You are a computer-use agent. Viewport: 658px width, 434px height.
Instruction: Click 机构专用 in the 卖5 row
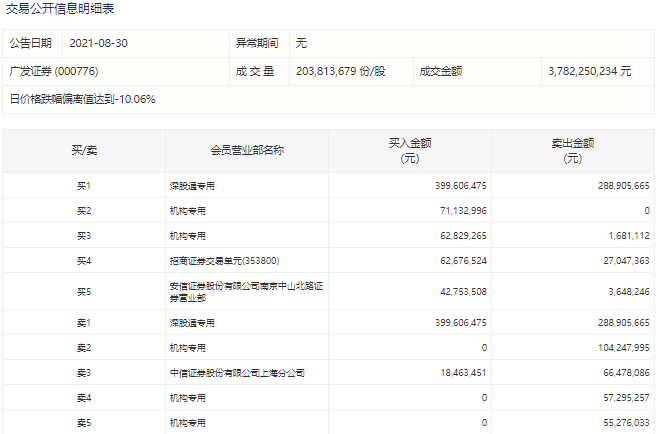[188, 423]
